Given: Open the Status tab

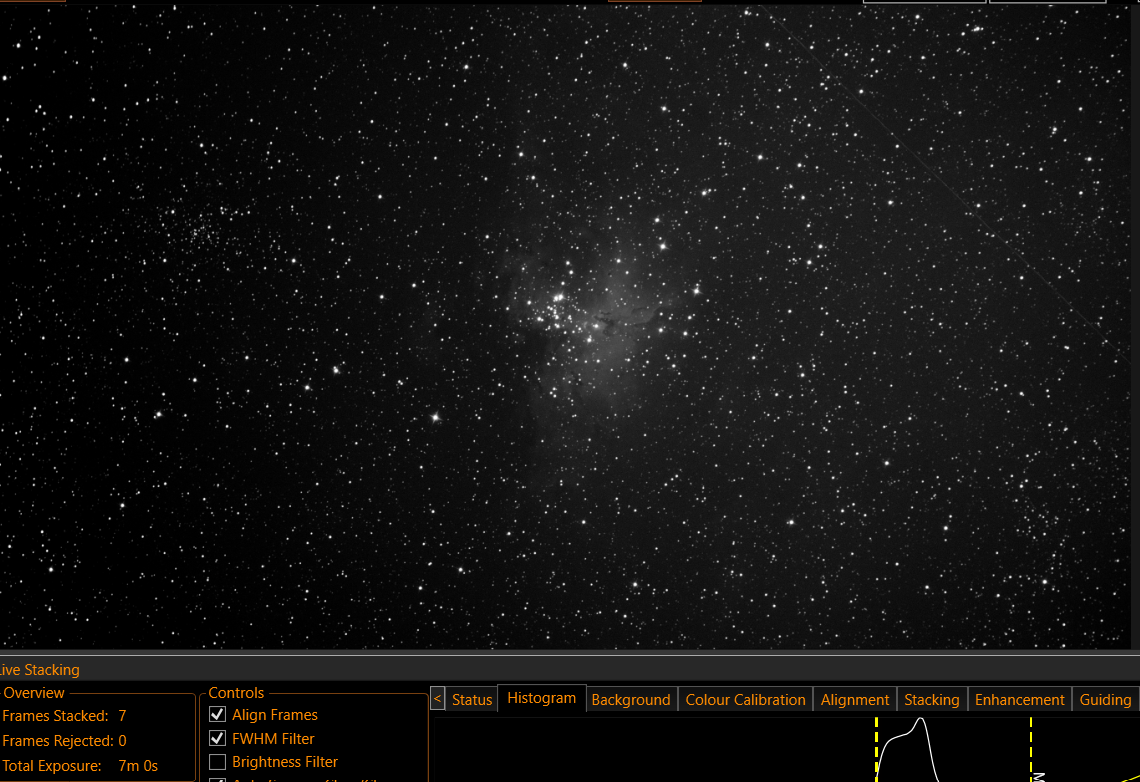Looking at the screenshot, I should [x=472, y=699].
